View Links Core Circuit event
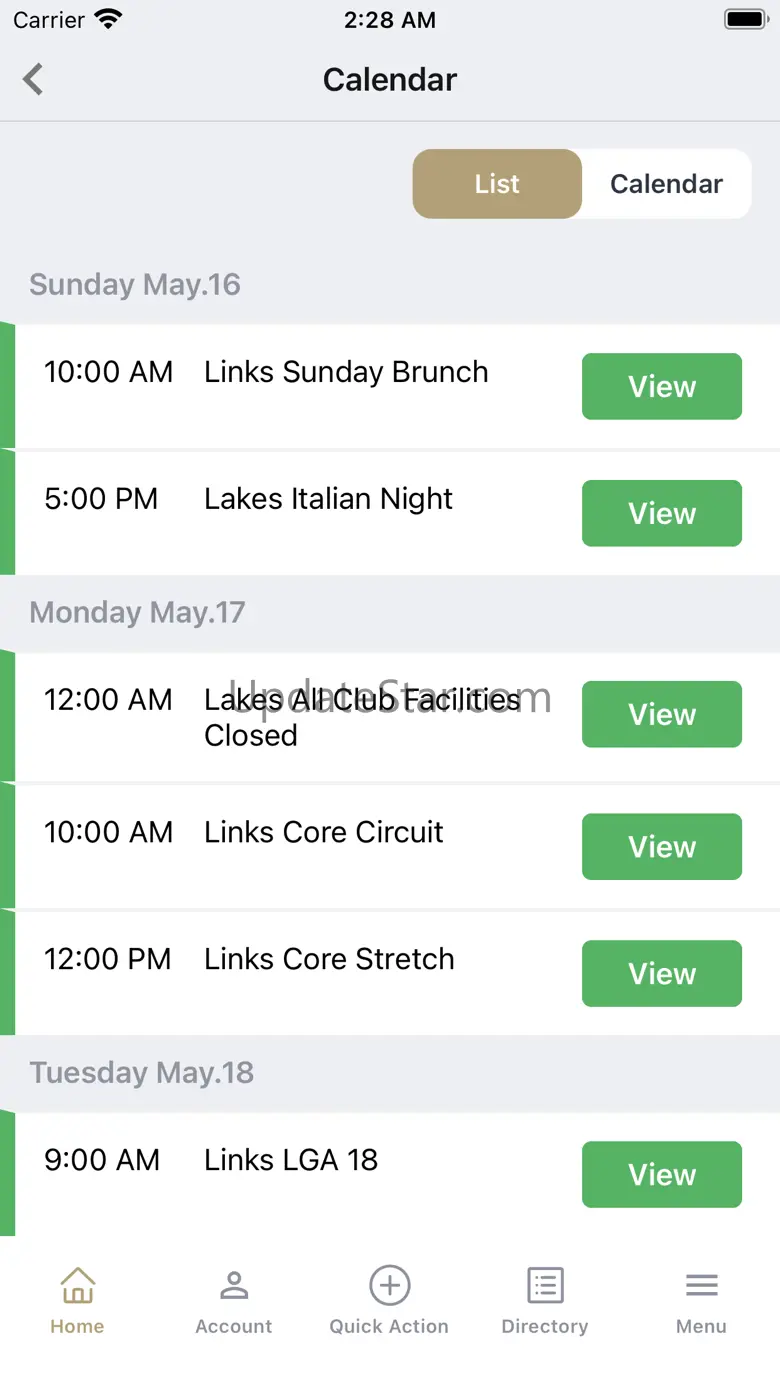780x1387 pixels. pyautogui.click(x=661, y=846)
